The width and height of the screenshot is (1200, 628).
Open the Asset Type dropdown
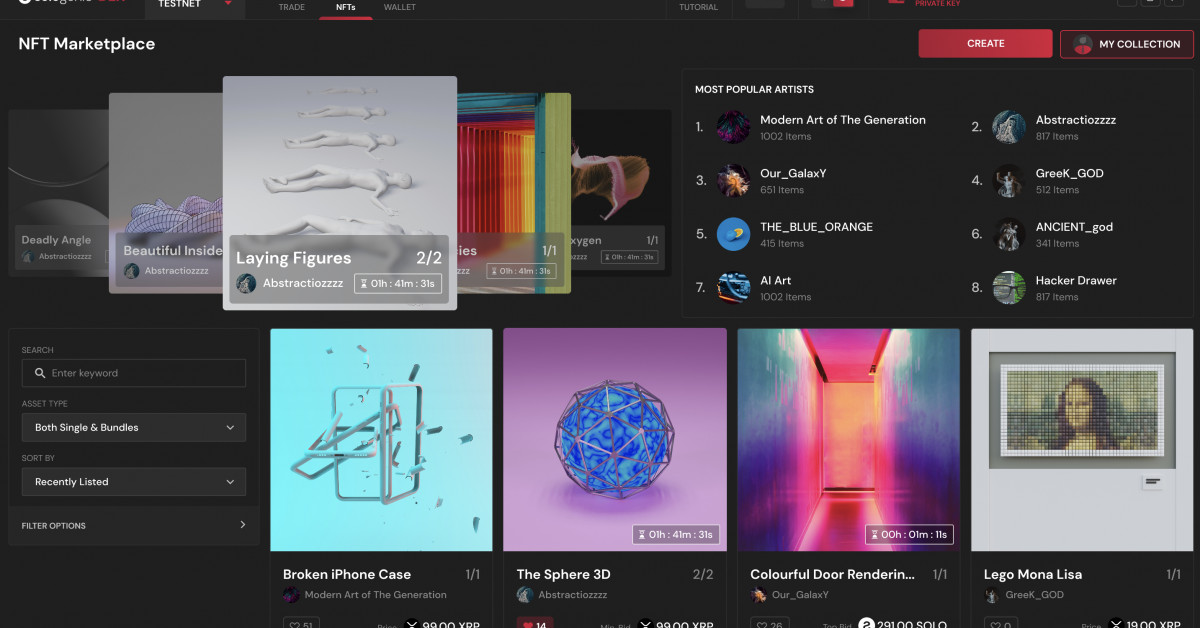pos(134,428)
